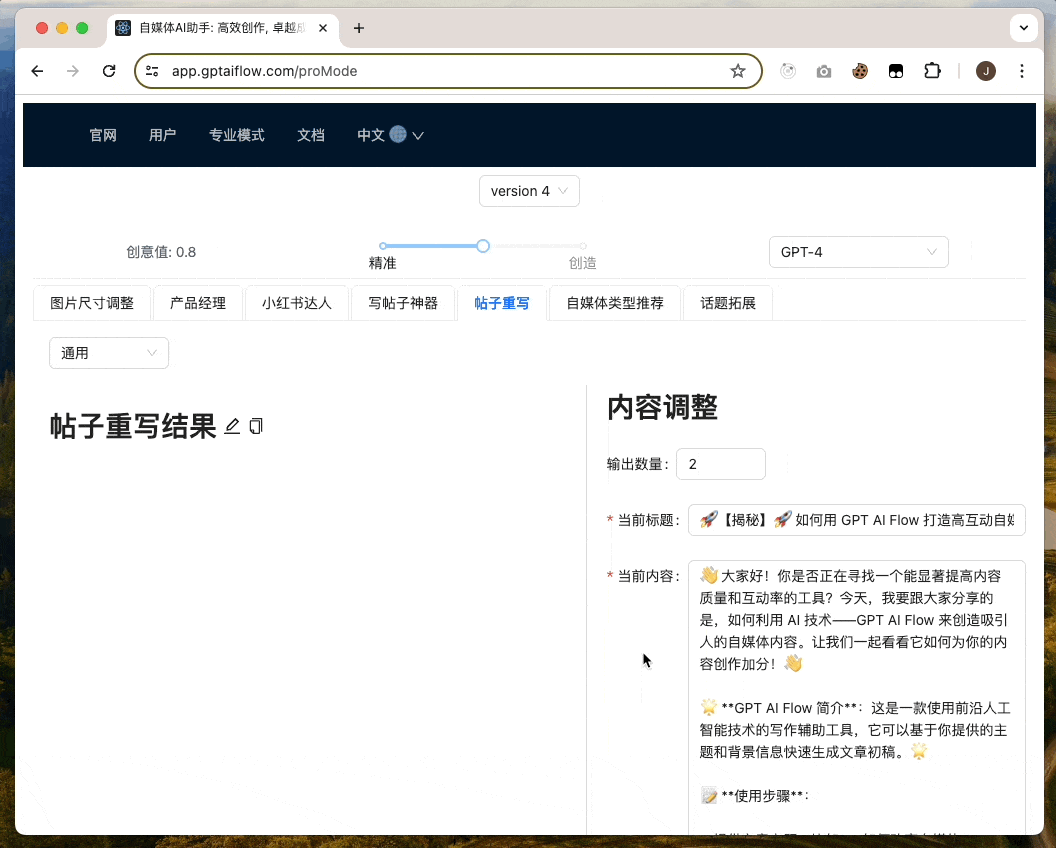This screenshot has width=1056, height=848.
Task: Open the tab search chevron button
Action: tap(1024, 28)
